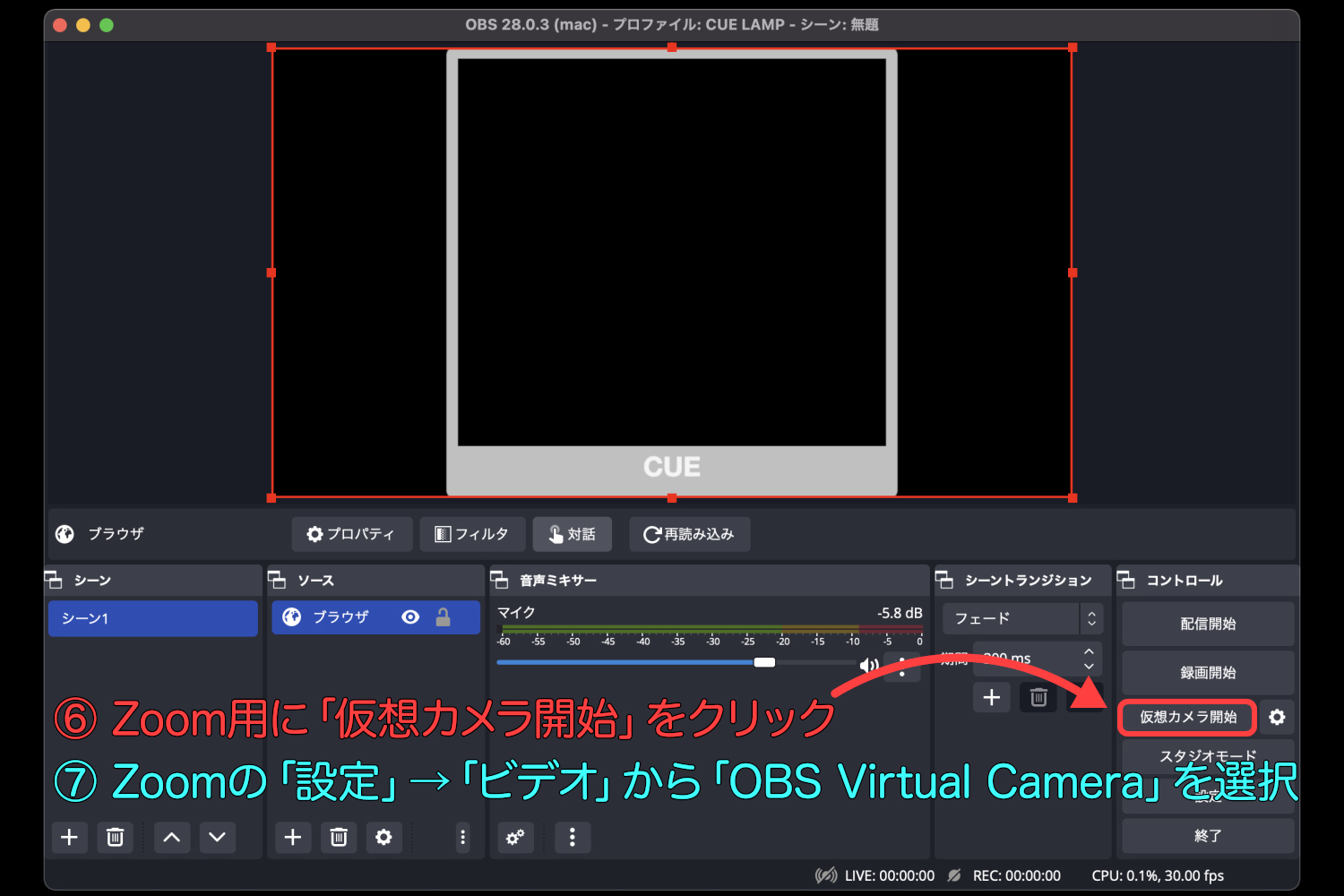Screen dimensions: 1344x896
Task: Click the ブラウザ label in source toolbar
Action: click(116, 534)
